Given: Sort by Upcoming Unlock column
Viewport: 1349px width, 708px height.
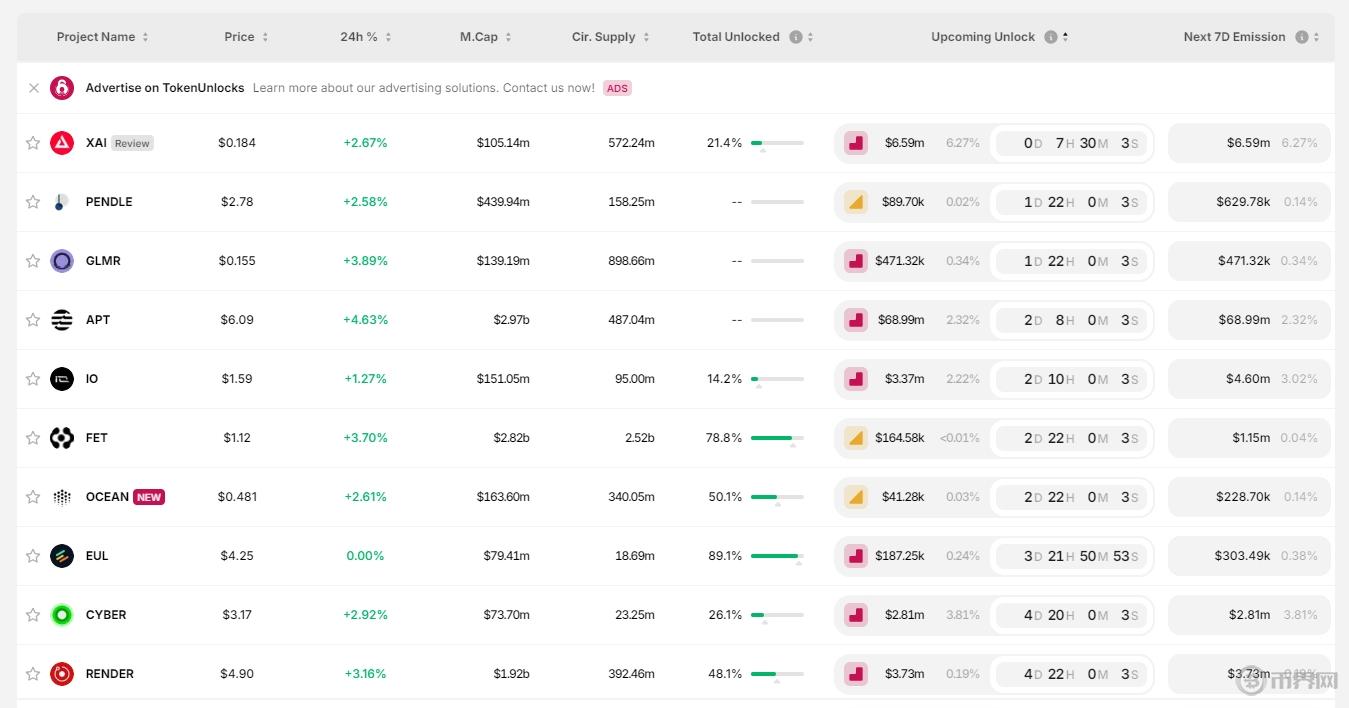Looking at the screenshot, I should 983,37.
